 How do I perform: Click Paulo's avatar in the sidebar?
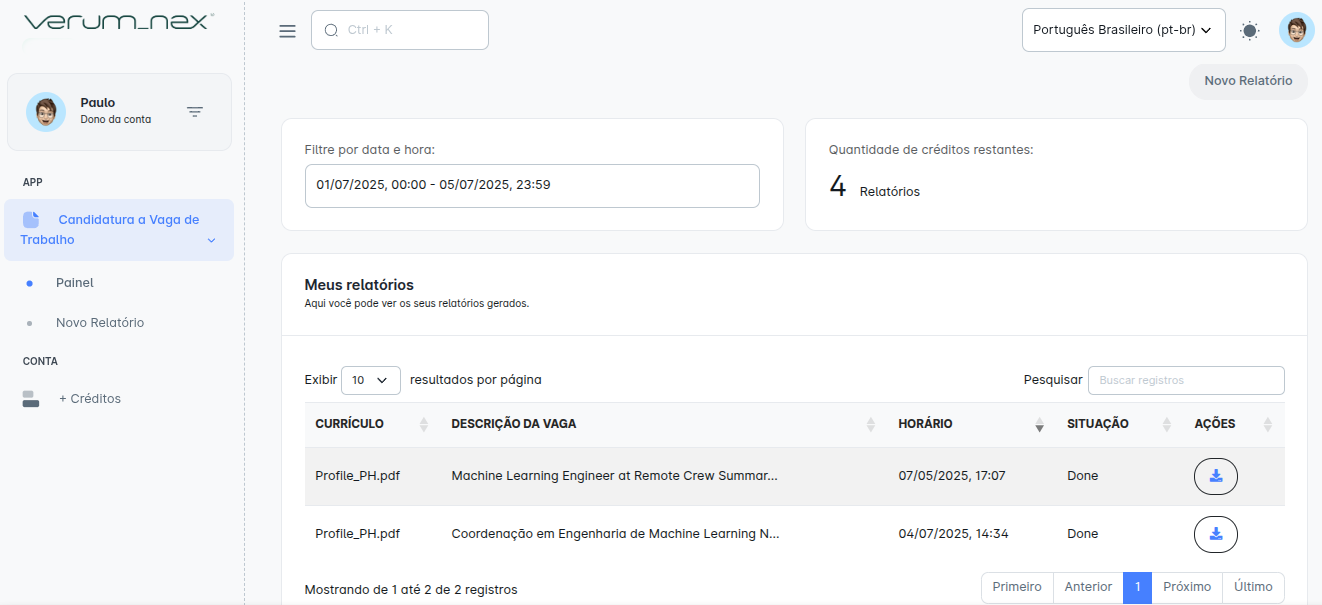[46, 112]
